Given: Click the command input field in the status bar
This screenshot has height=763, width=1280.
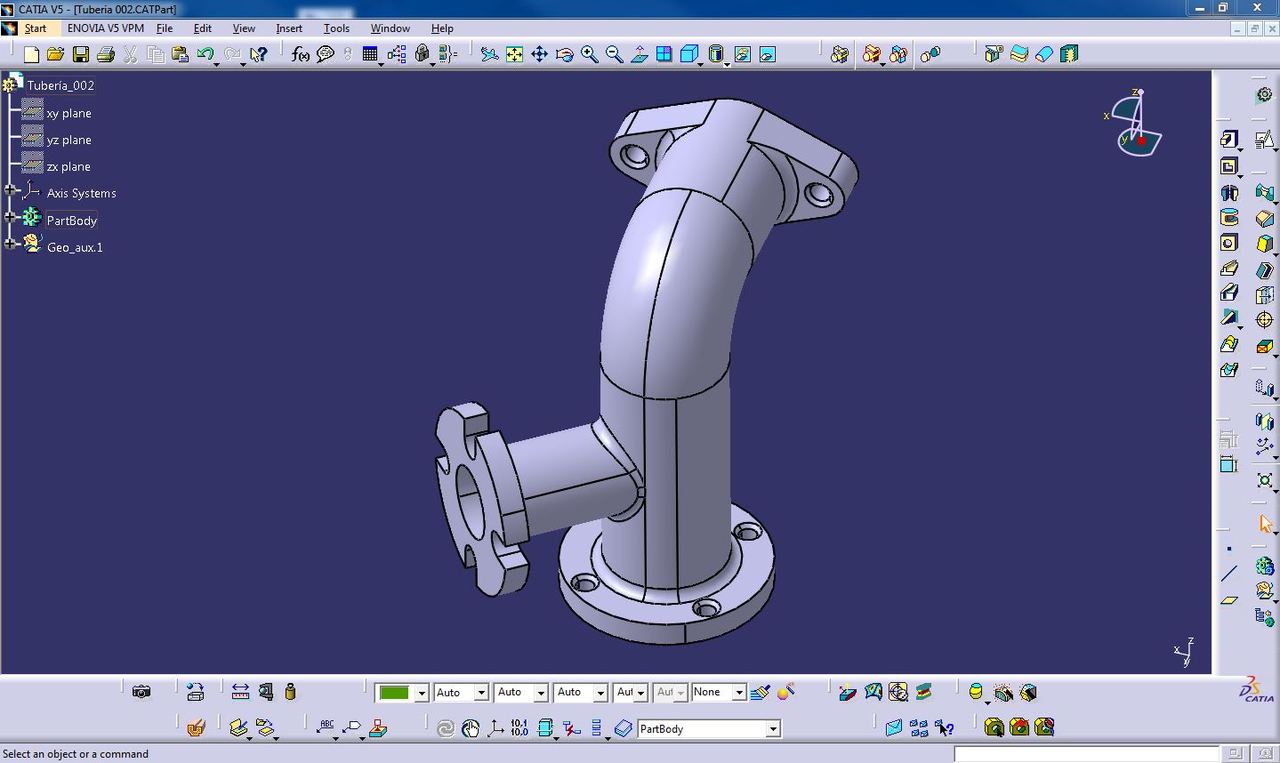Looking at the screenshot, I should 1087,754.
